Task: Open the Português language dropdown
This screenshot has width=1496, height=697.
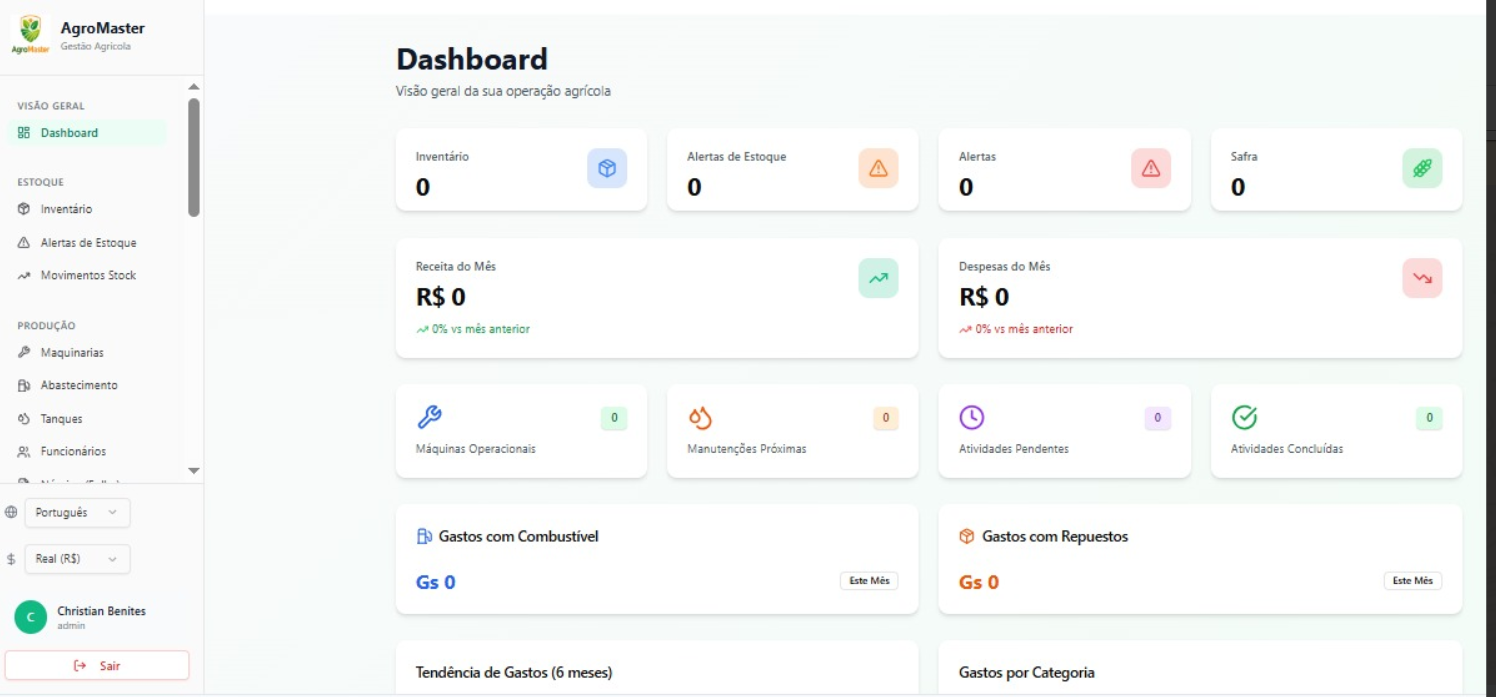Action: 77,513
